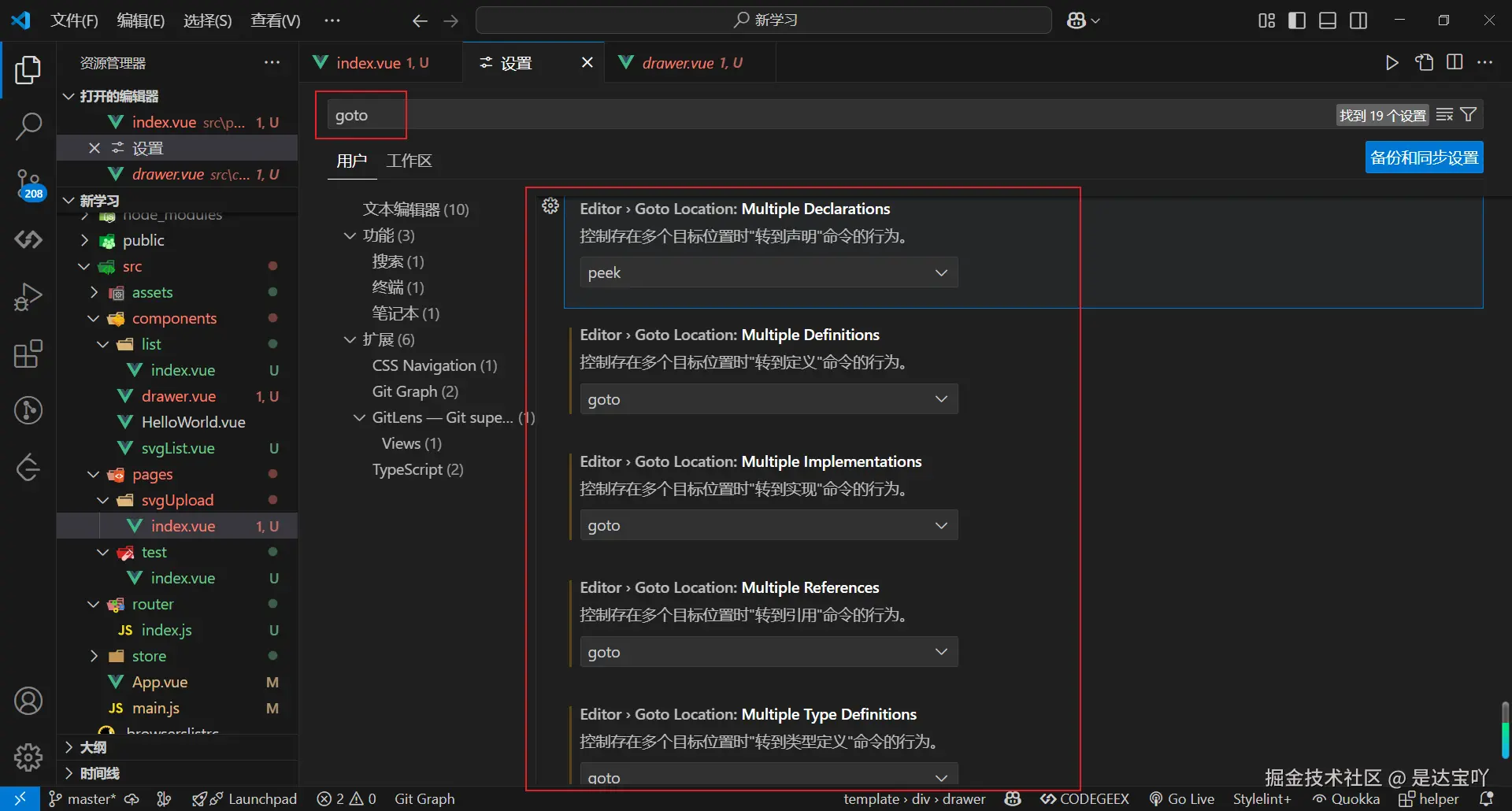This screenshot has width=1512, height=811.
Task: Click Stylelint+ in the status bar
Action: coord(1262,798)
